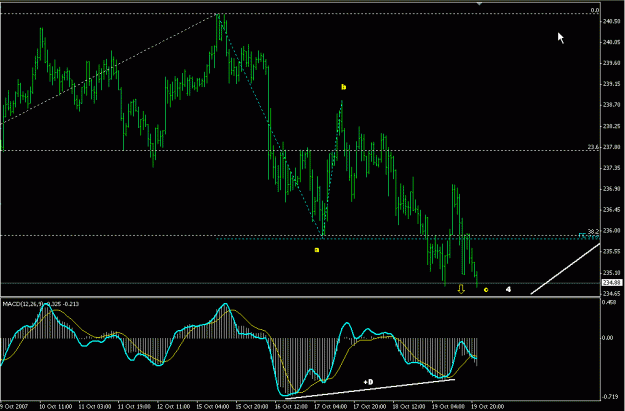Viewport: 625px width, 411px height.
Task: Click '17 Oct 04:00' on the time axis
Action: [x=330, y=406]
